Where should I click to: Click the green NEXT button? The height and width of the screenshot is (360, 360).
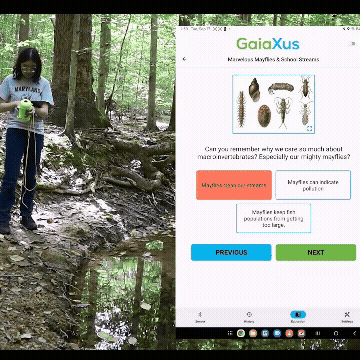coord(316,252)
